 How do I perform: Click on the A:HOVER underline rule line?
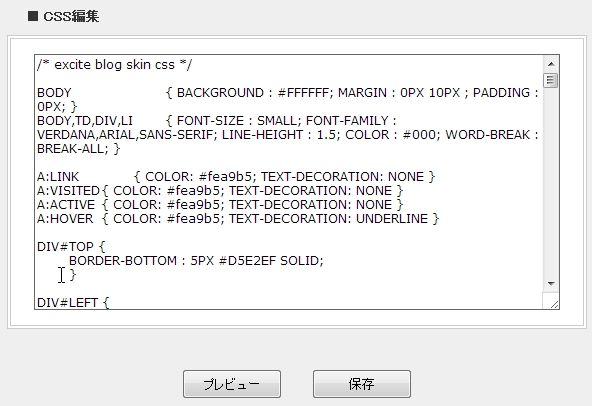click(238, 218)
